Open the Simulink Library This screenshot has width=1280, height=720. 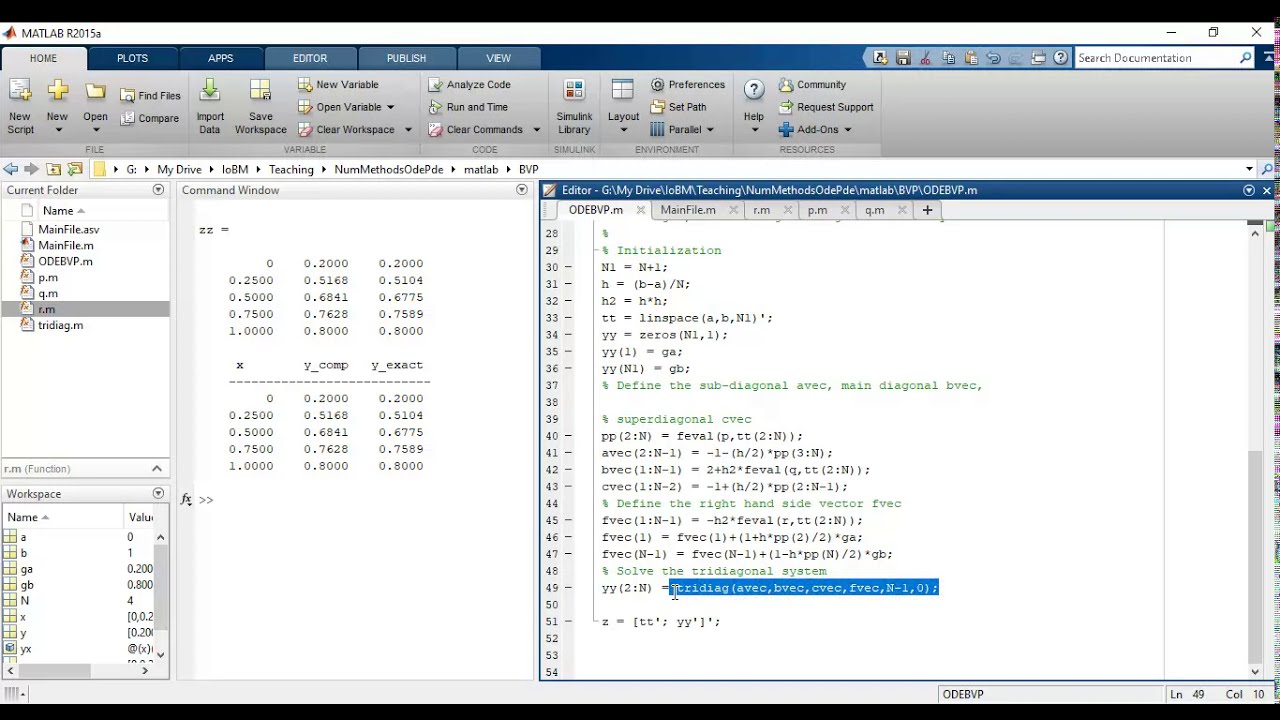574,107
